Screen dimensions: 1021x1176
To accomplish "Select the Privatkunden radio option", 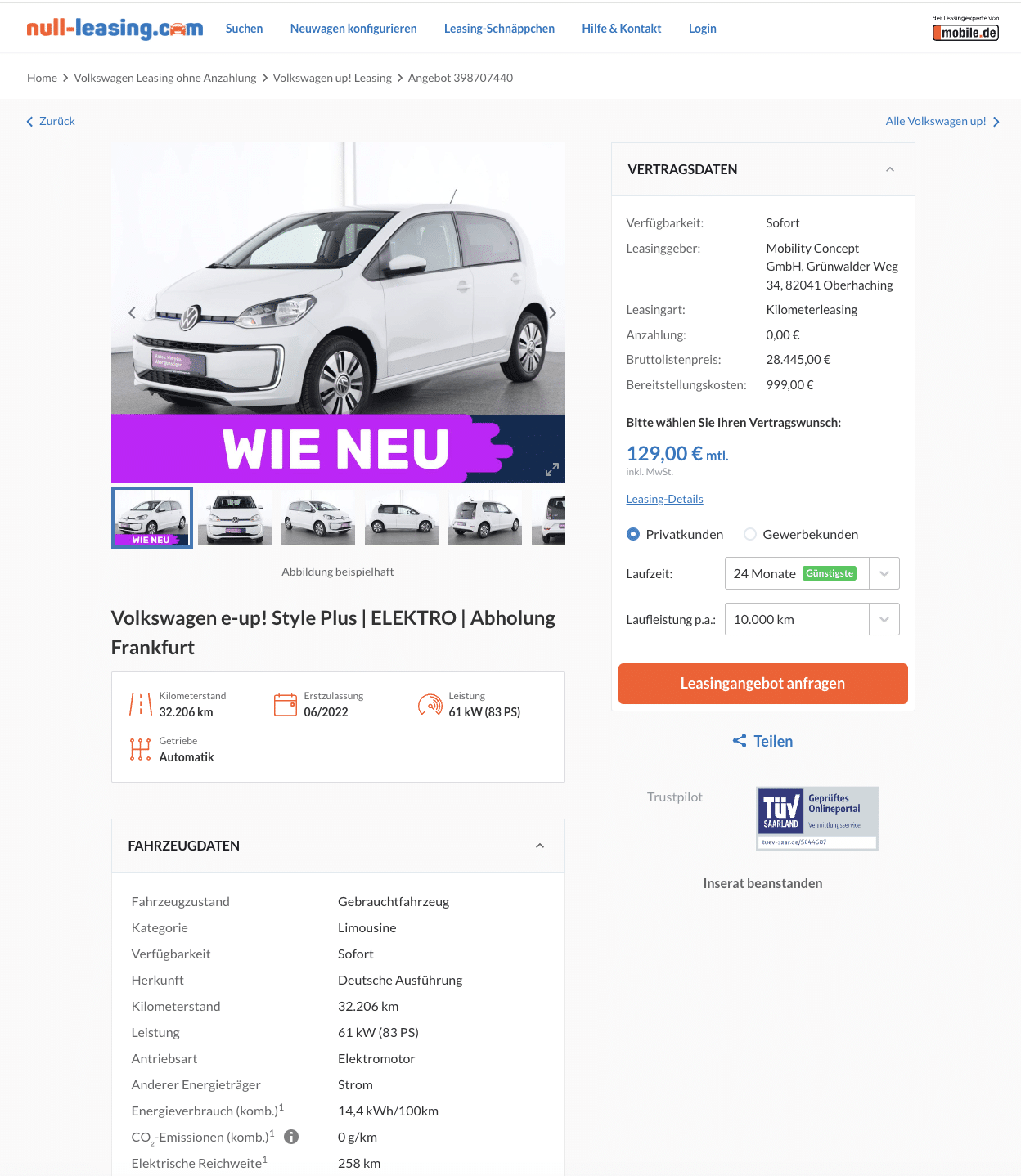I will point(633,534).
